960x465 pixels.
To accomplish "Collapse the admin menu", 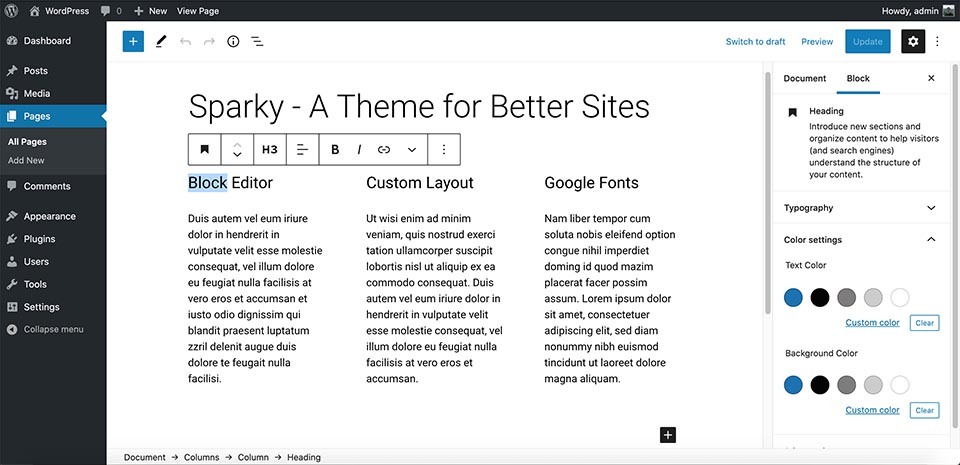I will coord(53,329).
